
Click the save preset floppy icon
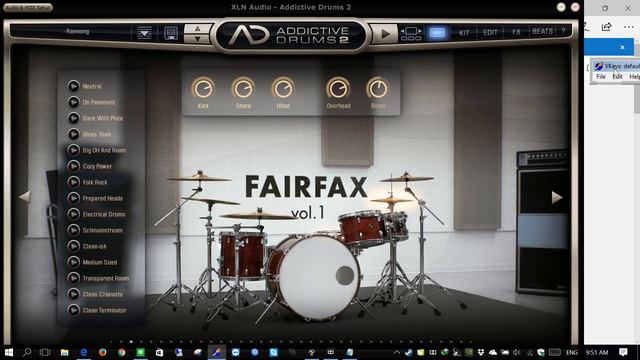coord(171,33)
